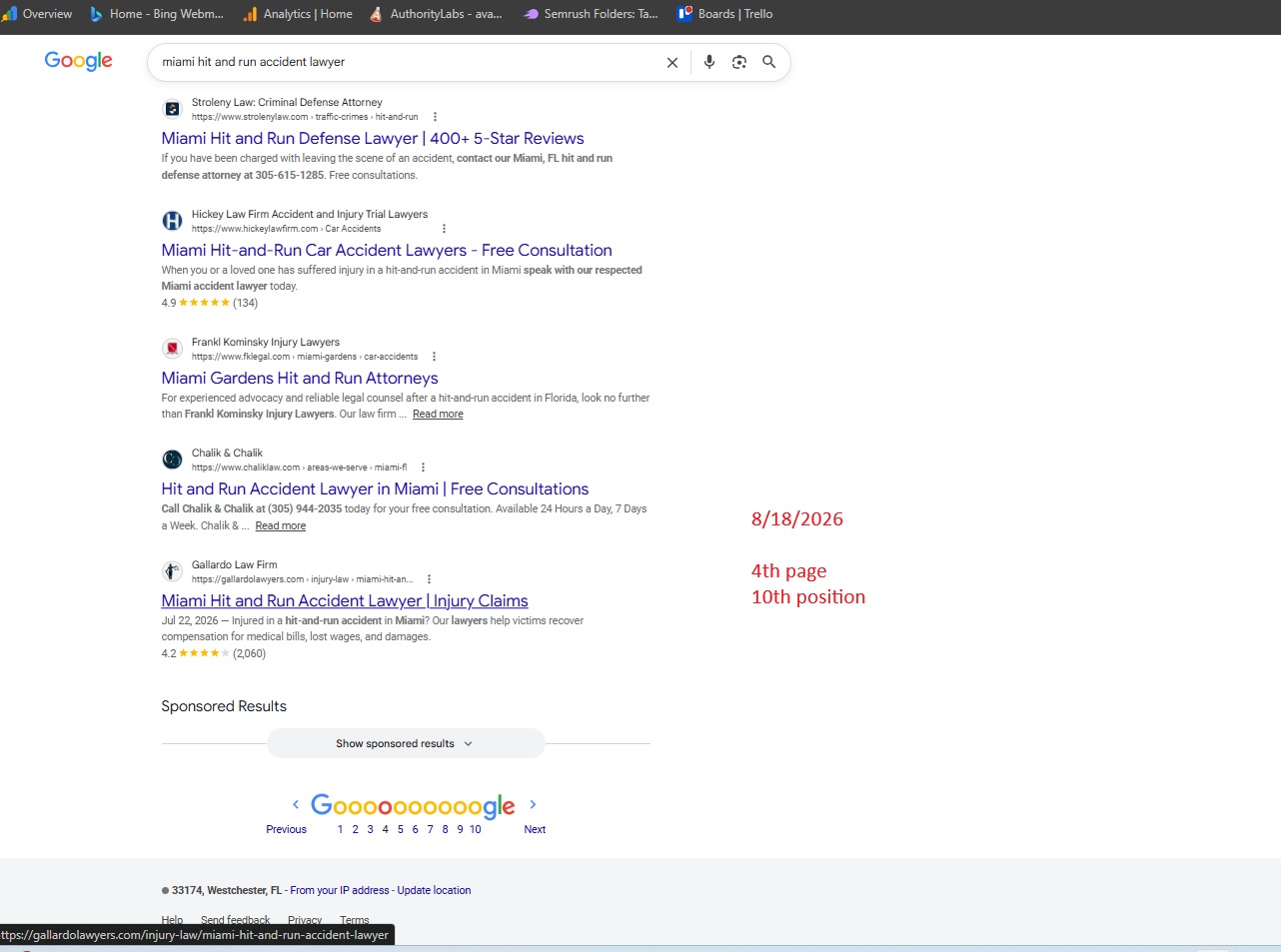
Task: Open Boards | Trello bookmark
Action: coord(725,14)
